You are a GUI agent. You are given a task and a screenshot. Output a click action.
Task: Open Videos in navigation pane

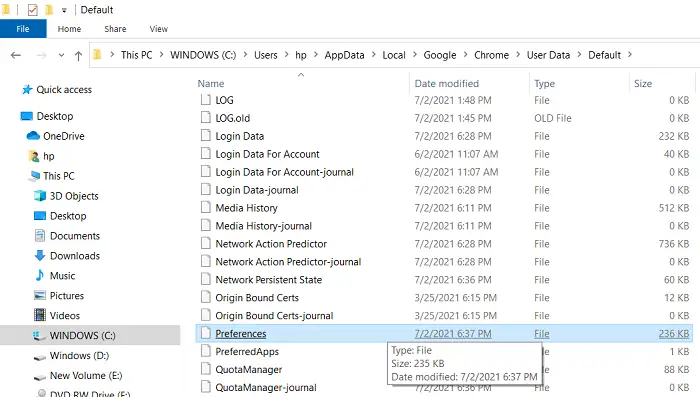65,316
